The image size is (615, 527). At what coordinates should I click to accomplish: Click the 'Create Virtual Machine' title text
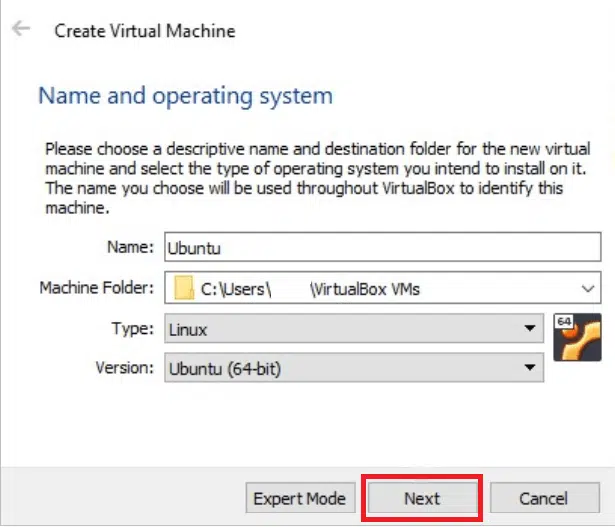tap(145, 31)
